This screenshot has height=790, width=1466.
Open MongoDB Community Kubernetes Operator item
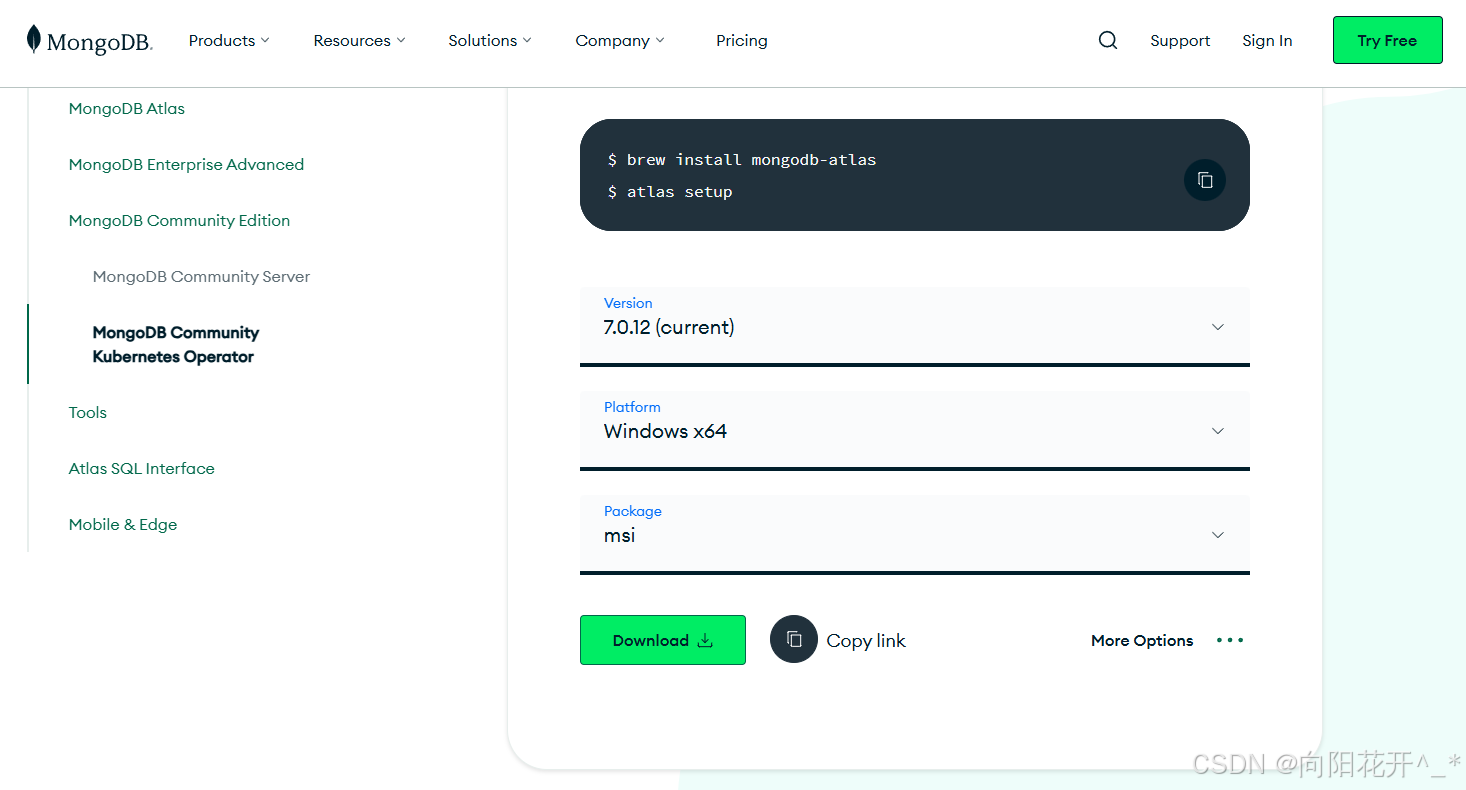[176, 344]
